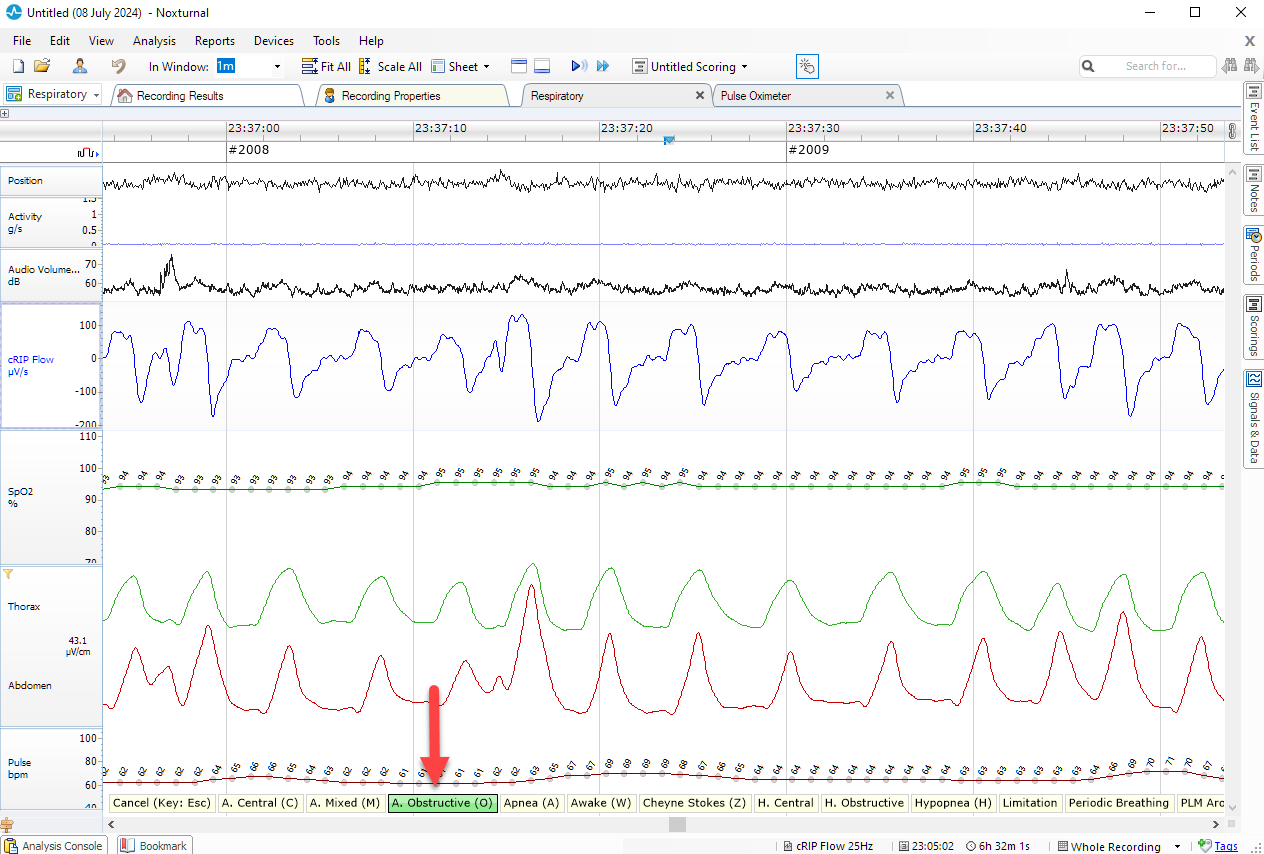Open the Event List side panel
The image size is (1264, 854).
1253,117
